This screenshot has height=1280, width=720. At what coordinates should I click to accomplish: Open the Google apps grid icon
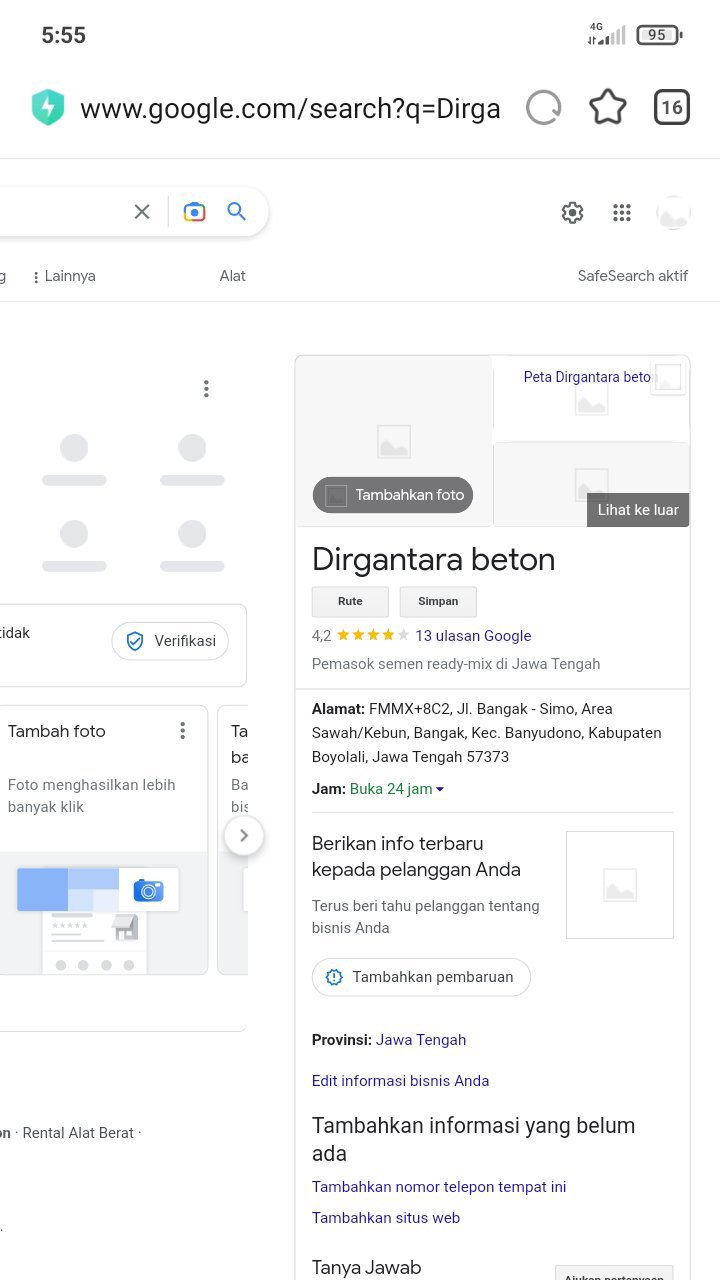point(622,213)
